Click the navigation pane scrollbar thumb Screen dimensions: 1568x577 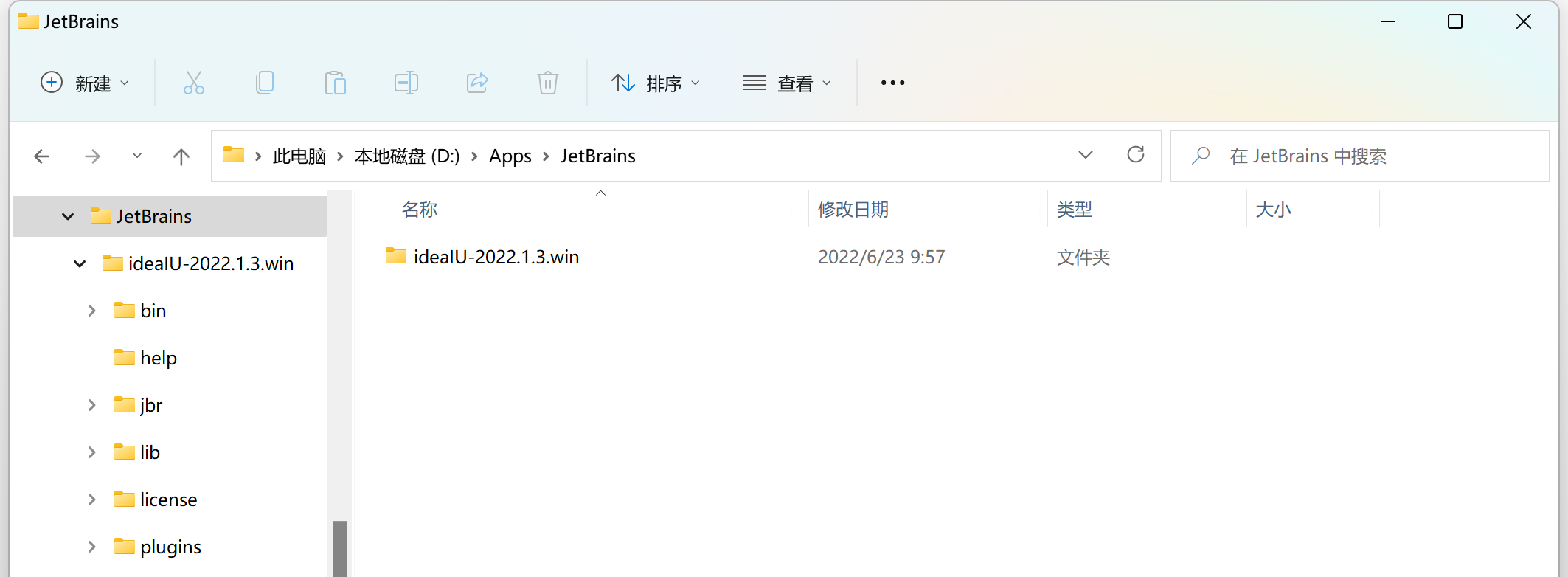tap(339, 549)
